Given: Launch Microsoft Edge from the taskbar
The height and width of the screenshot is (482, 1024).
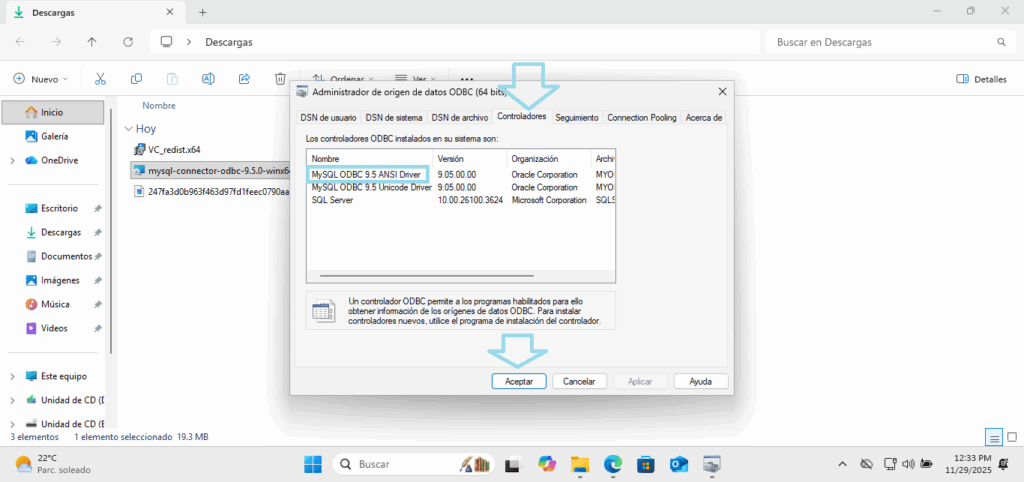Looking at the screenshot, I should (x=613, y=464).
